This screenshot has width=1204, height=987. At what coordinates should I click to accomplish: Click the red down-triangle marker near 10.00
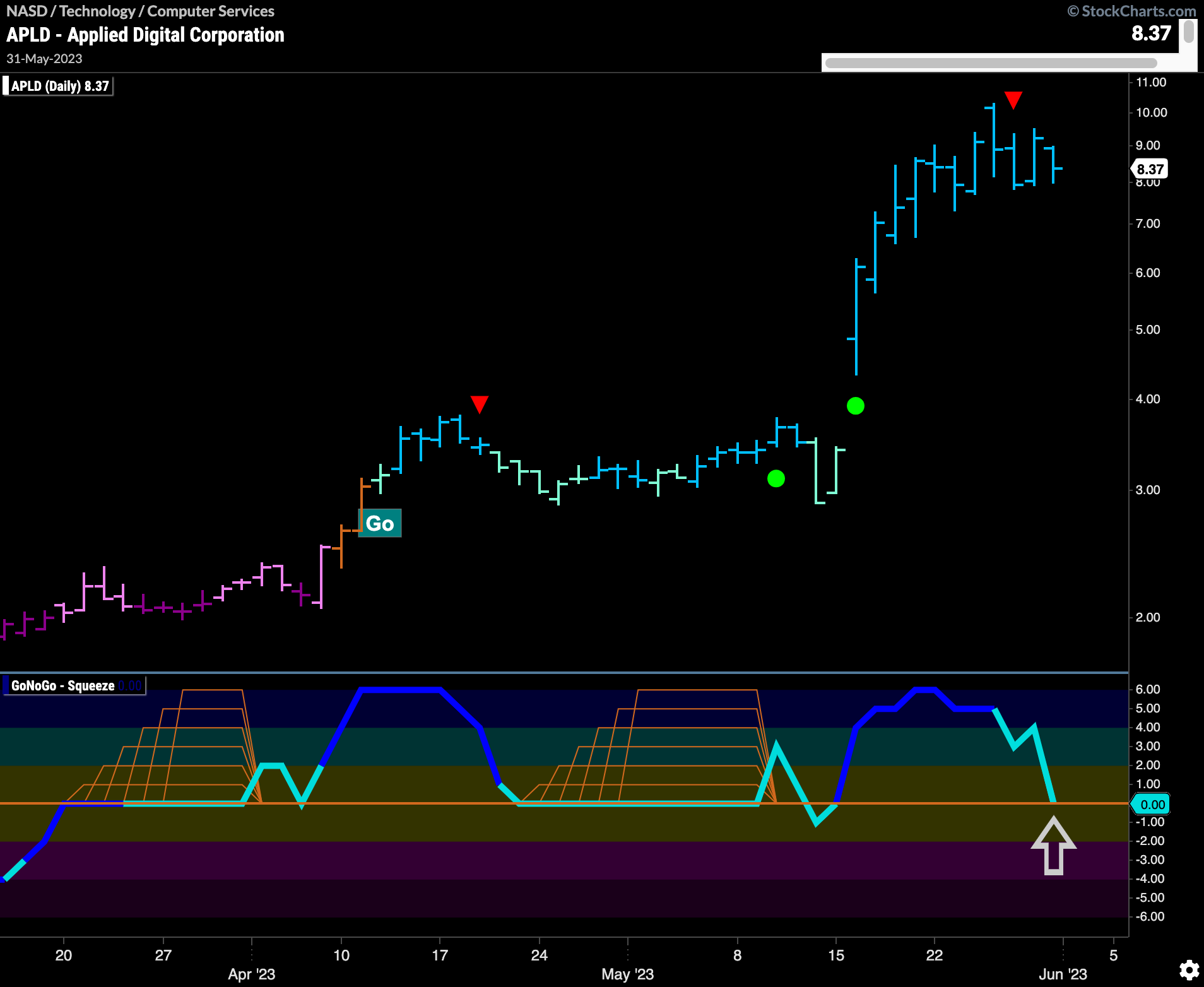pyautogui.click(x=1013, y=100)
